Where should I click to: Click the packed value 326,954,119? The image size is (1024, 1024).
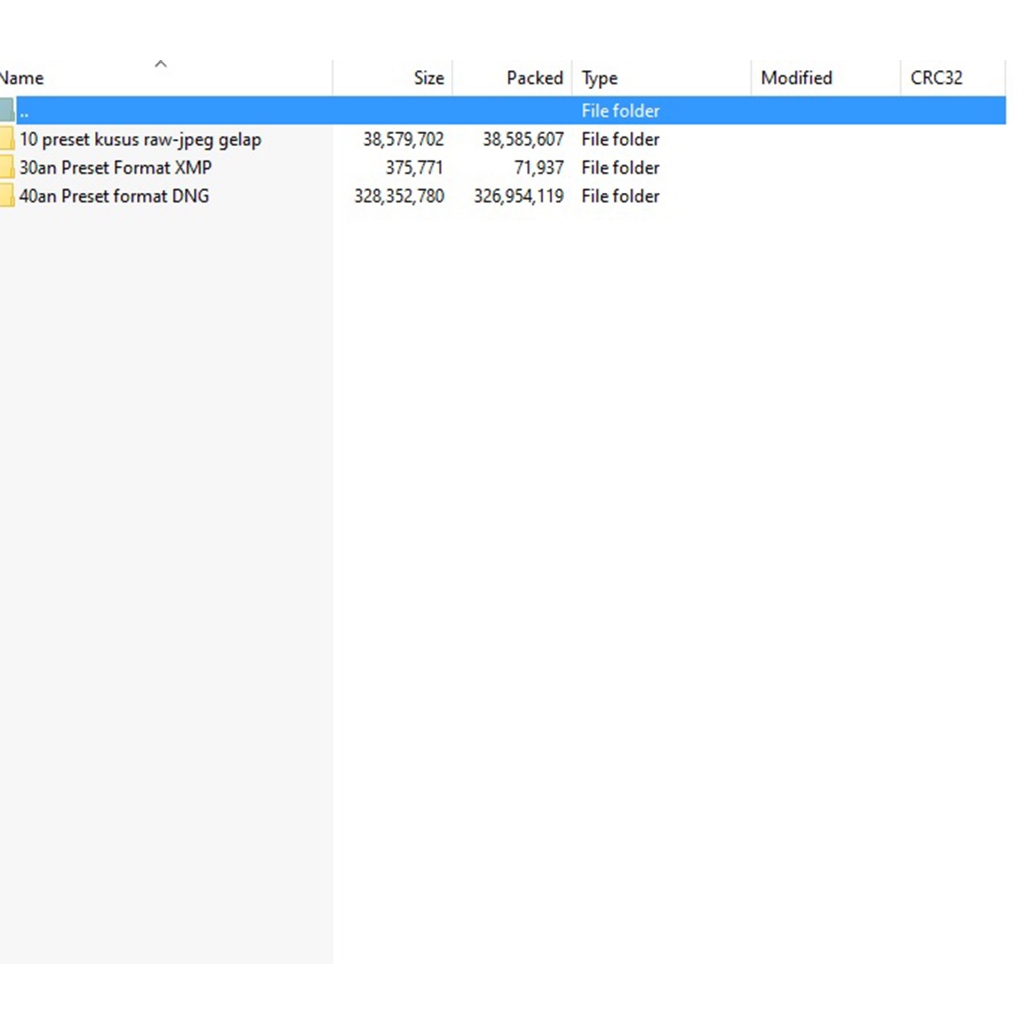click(x=518, y=196)
